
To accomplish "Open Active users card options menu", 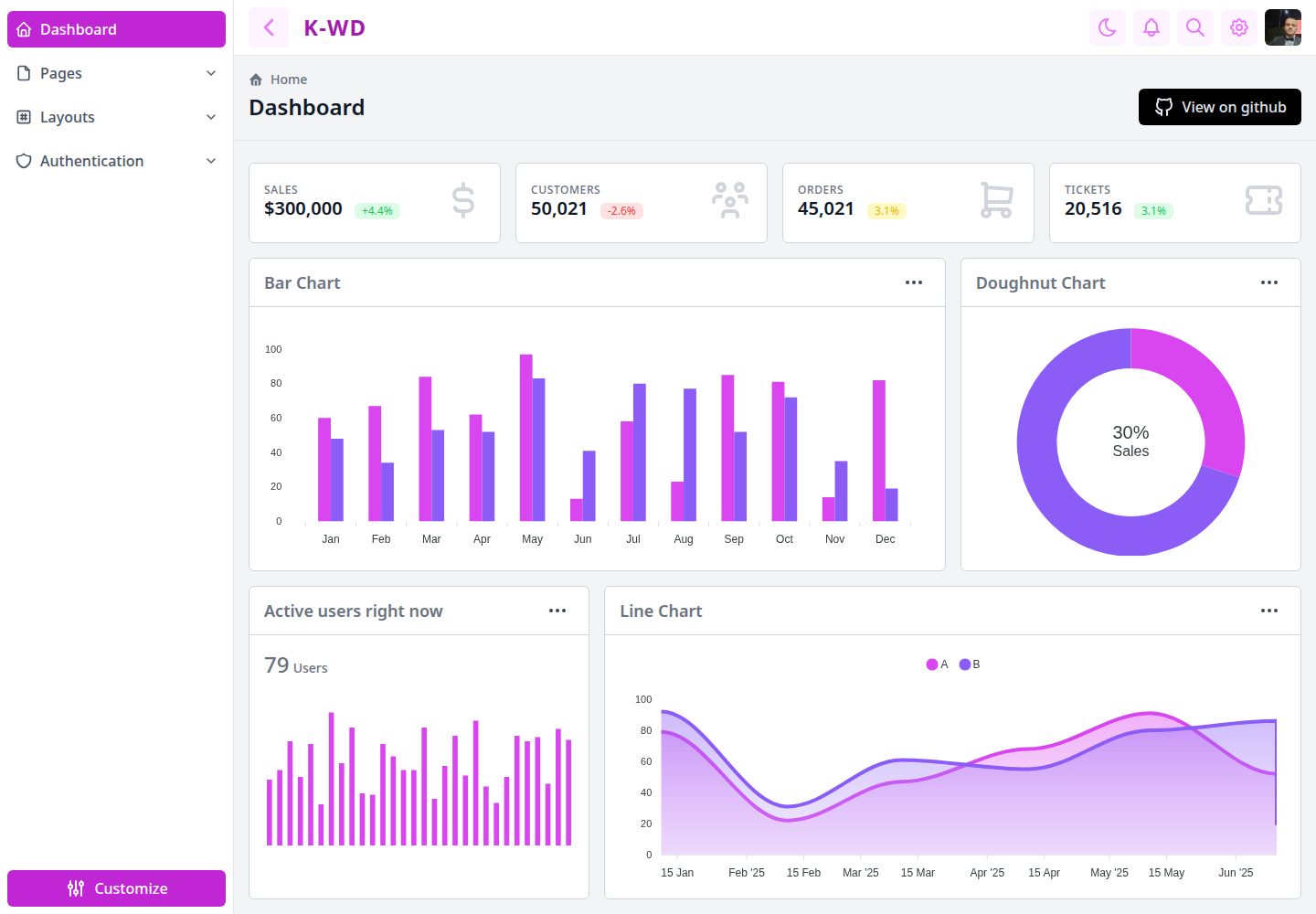I will (557, 611).
